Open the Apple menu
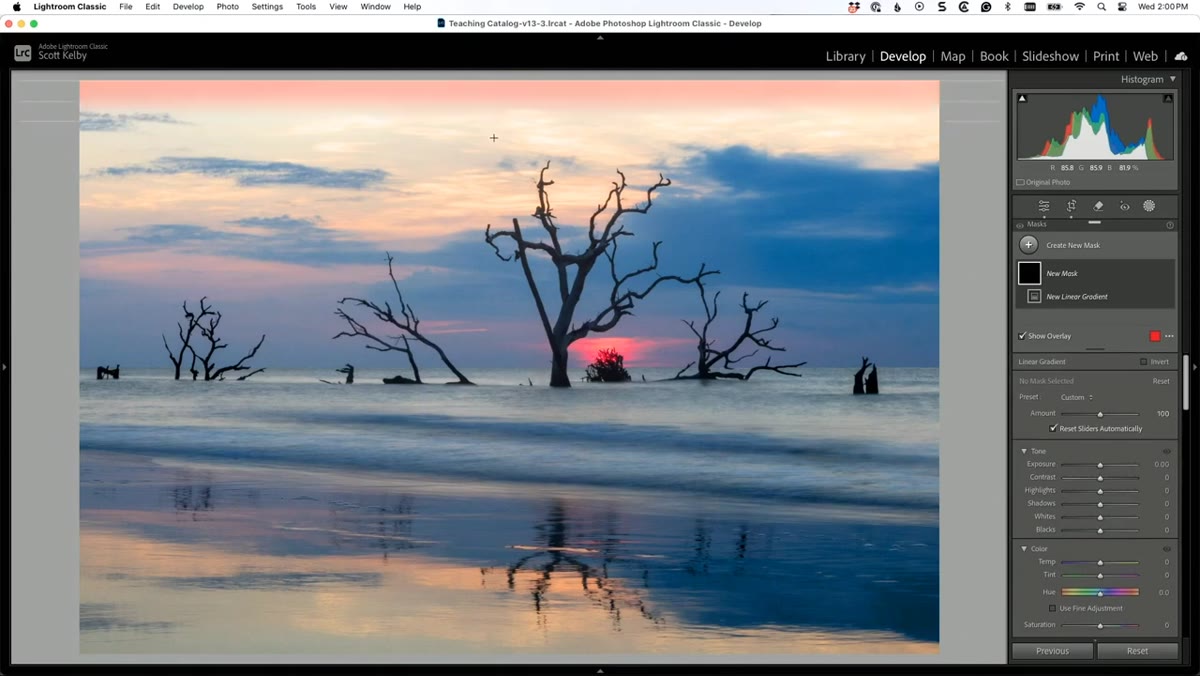The image size is (1200, 676). click(x=16, y=7)
